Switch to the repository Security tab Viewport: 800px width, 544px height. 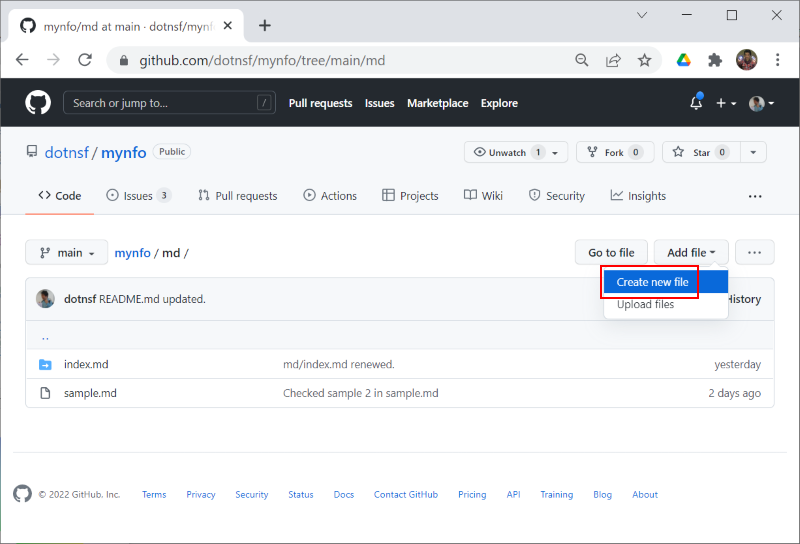tap(557, 195)
